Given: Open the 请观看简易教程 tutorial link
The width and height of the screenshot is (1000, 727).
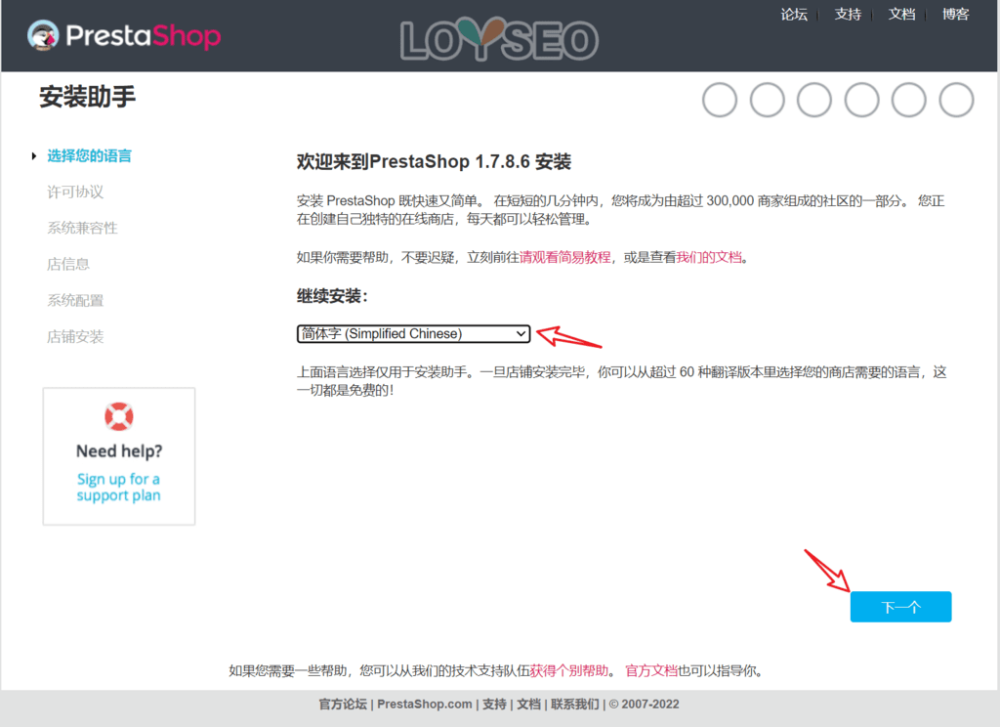Looking at the screenshot, I should coord(565,257).
